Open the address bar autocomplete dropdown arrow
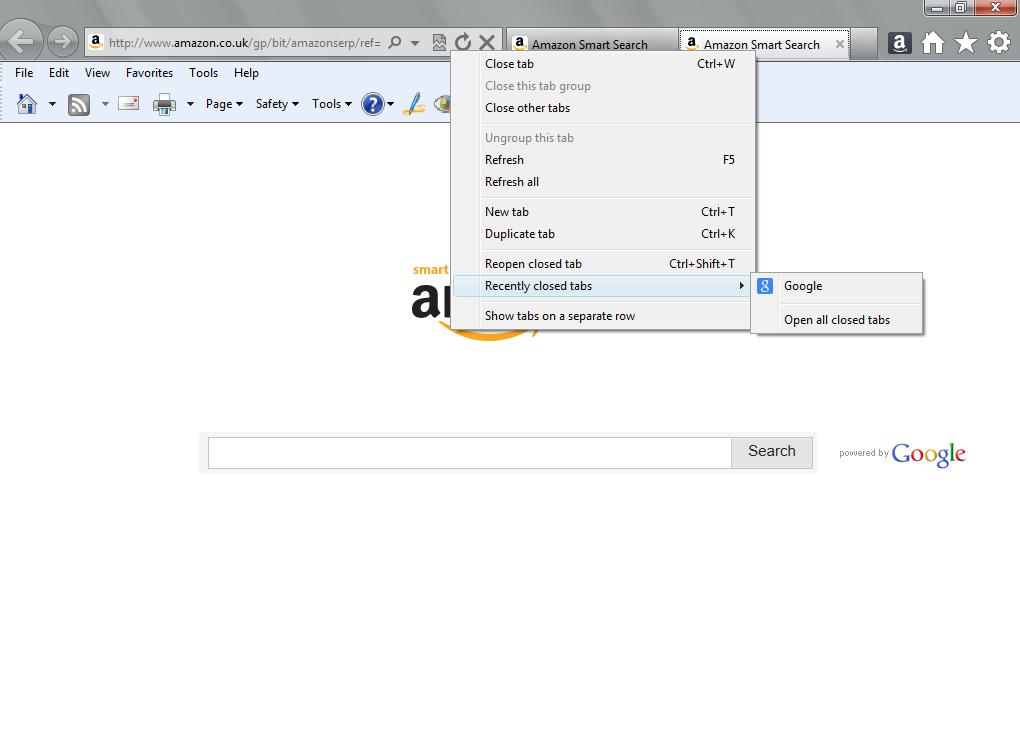The height and width of the screenshot is (731, 1020). (414, 44)
